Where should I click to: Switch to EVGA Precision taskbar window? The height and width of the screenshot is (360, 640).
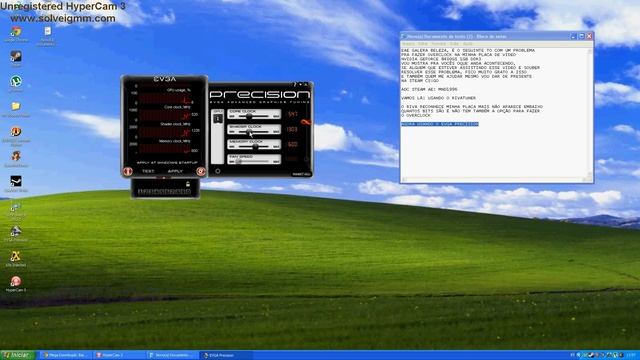(225, 355)
